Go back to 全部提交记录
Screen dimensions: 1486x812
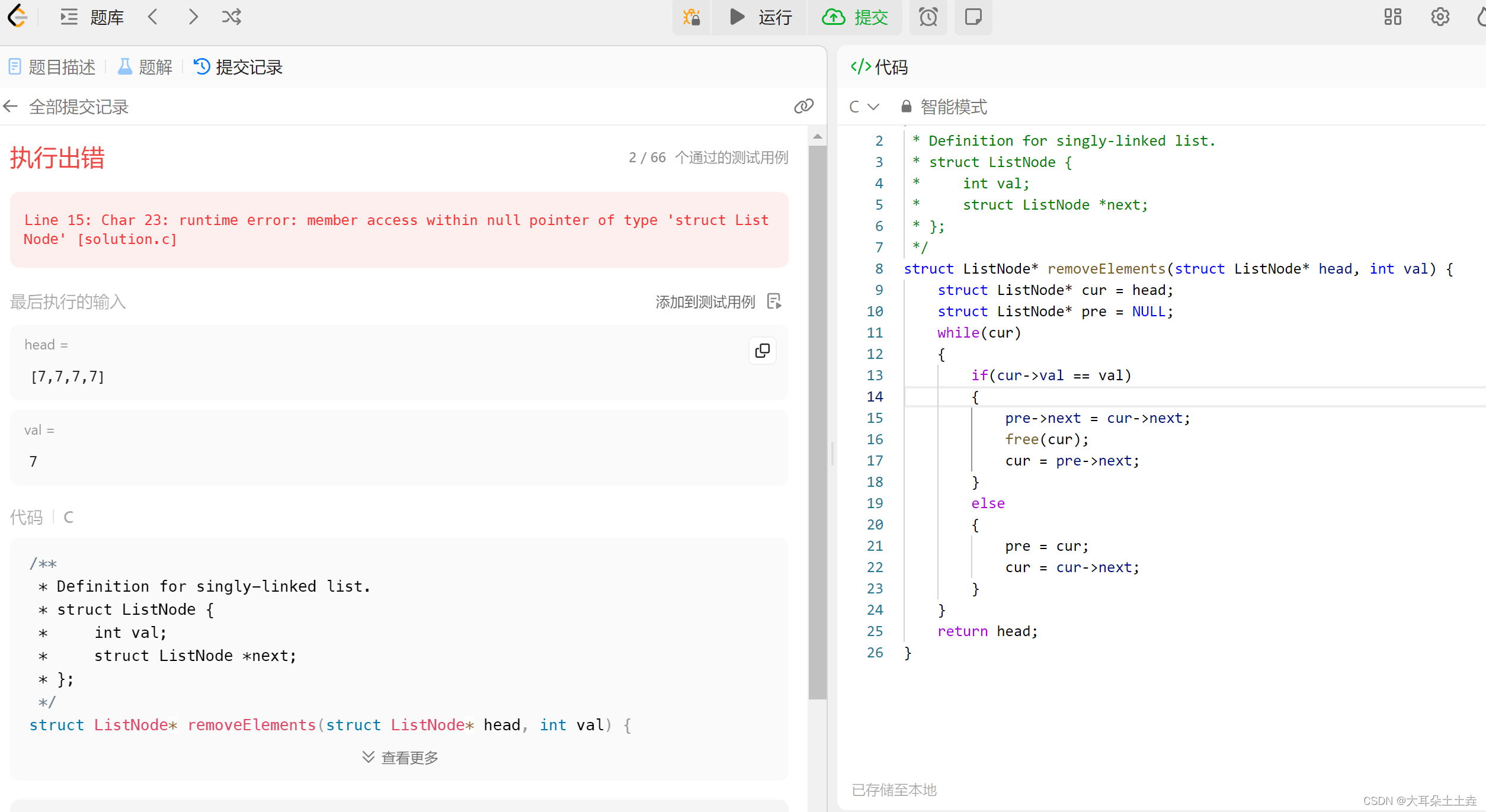66,107
